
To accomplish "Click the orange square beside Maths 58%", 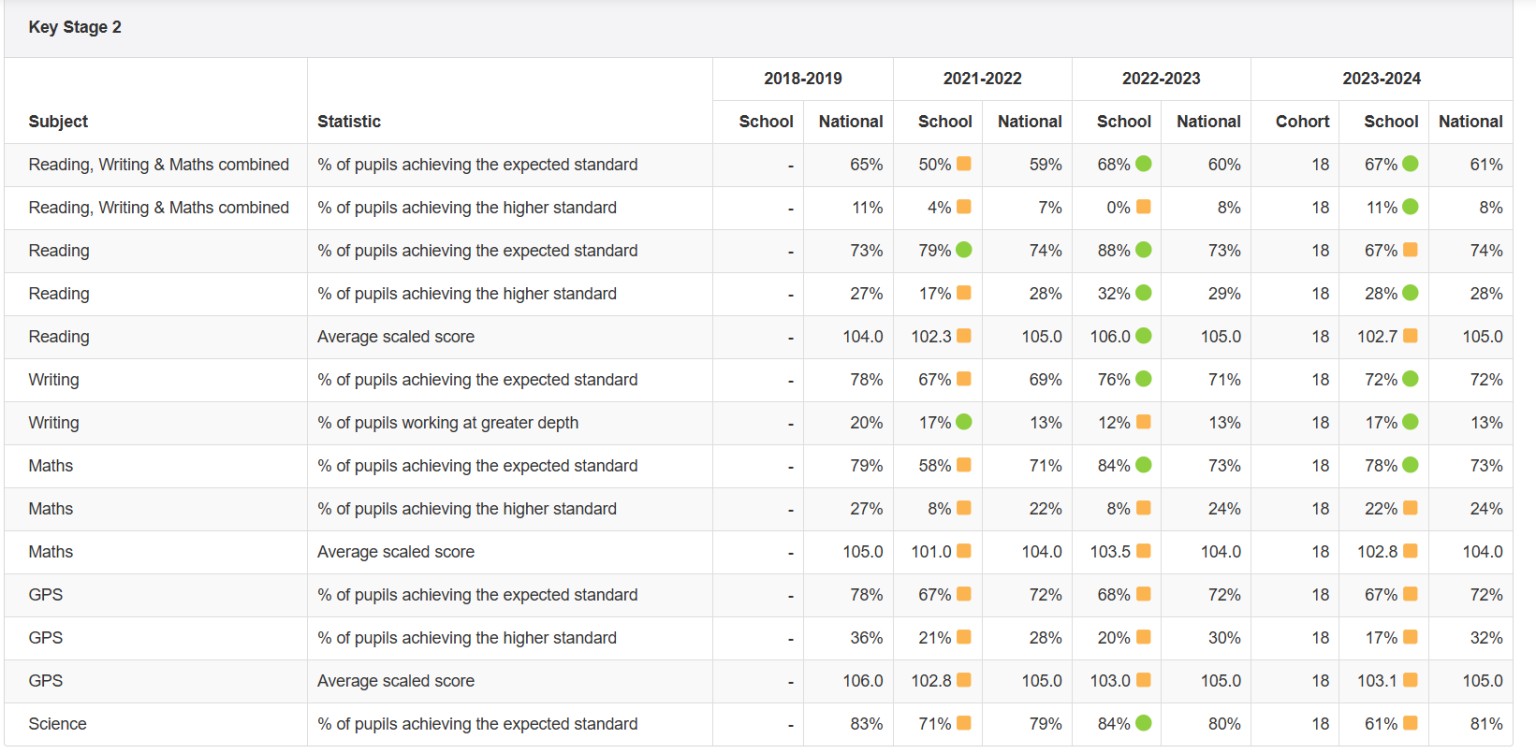I will 964,465.
